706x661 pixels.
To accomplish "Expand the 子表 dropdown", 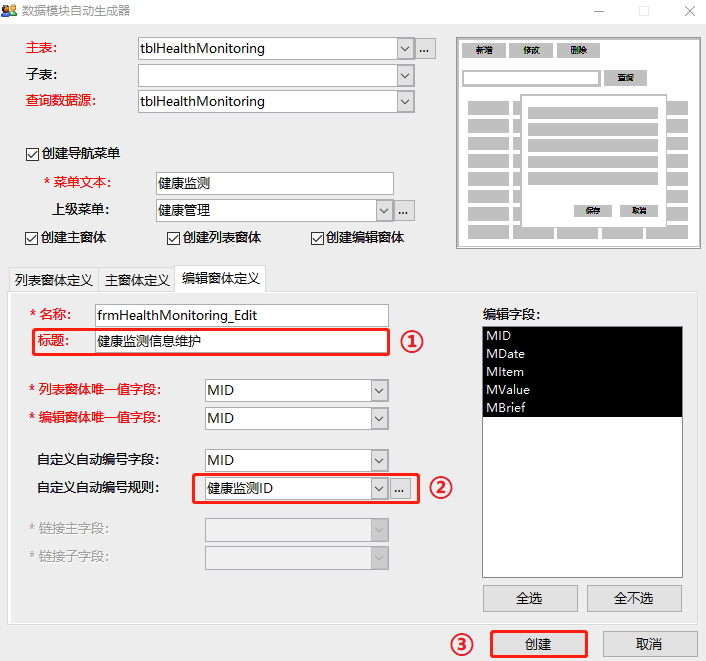I will tap(405, 76).
